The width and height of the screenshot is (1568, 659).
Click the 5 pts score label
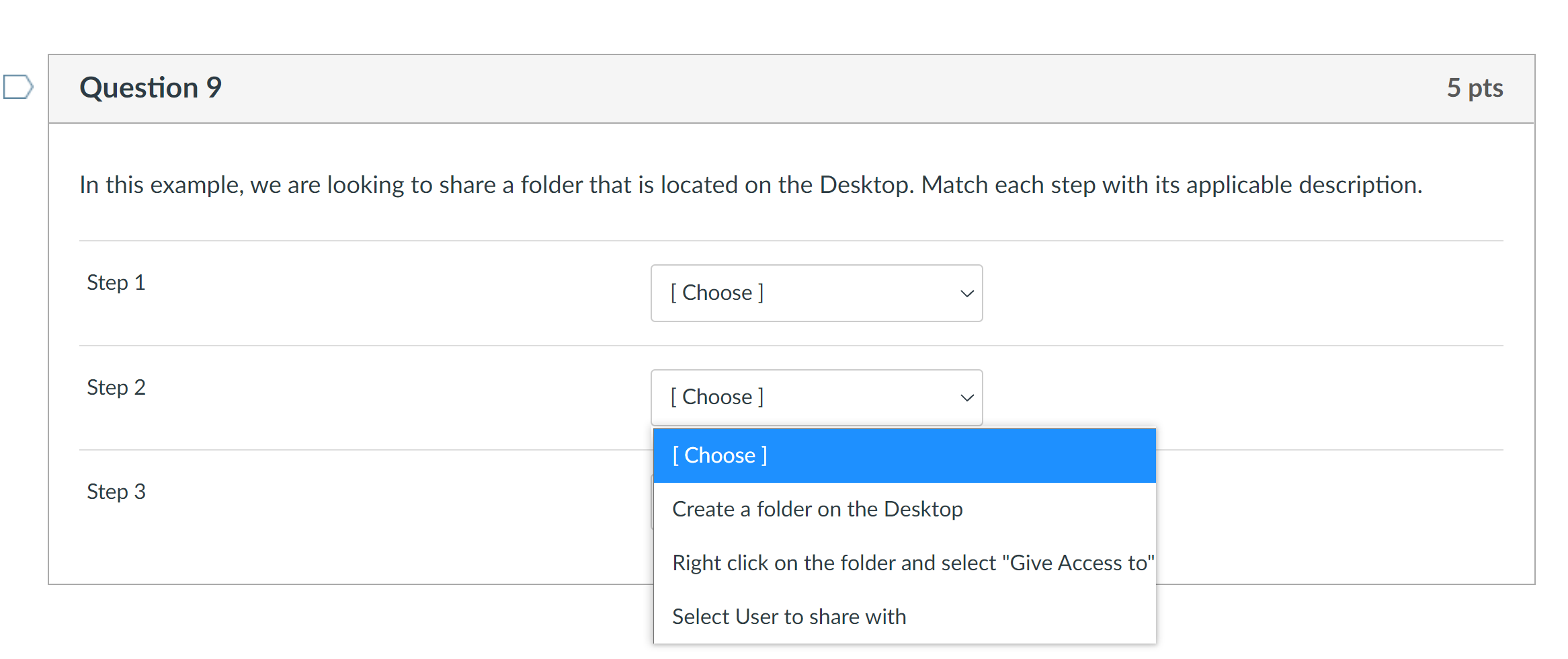pos(1475,88)
